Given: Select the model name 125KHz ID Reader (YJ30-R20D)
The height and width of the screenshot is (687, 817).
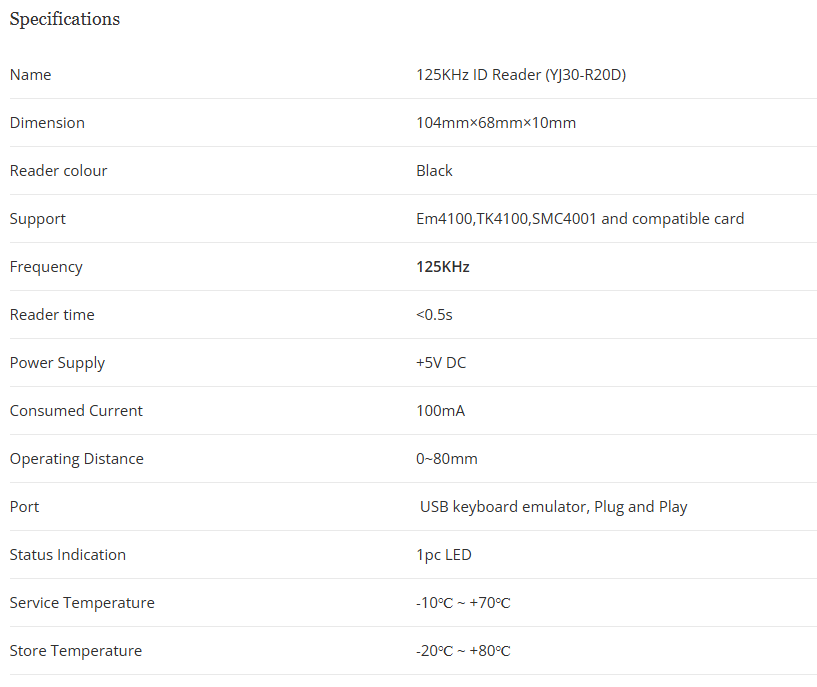Looking at the screenshot, I should pyautogui.click(x=520, y=75).
